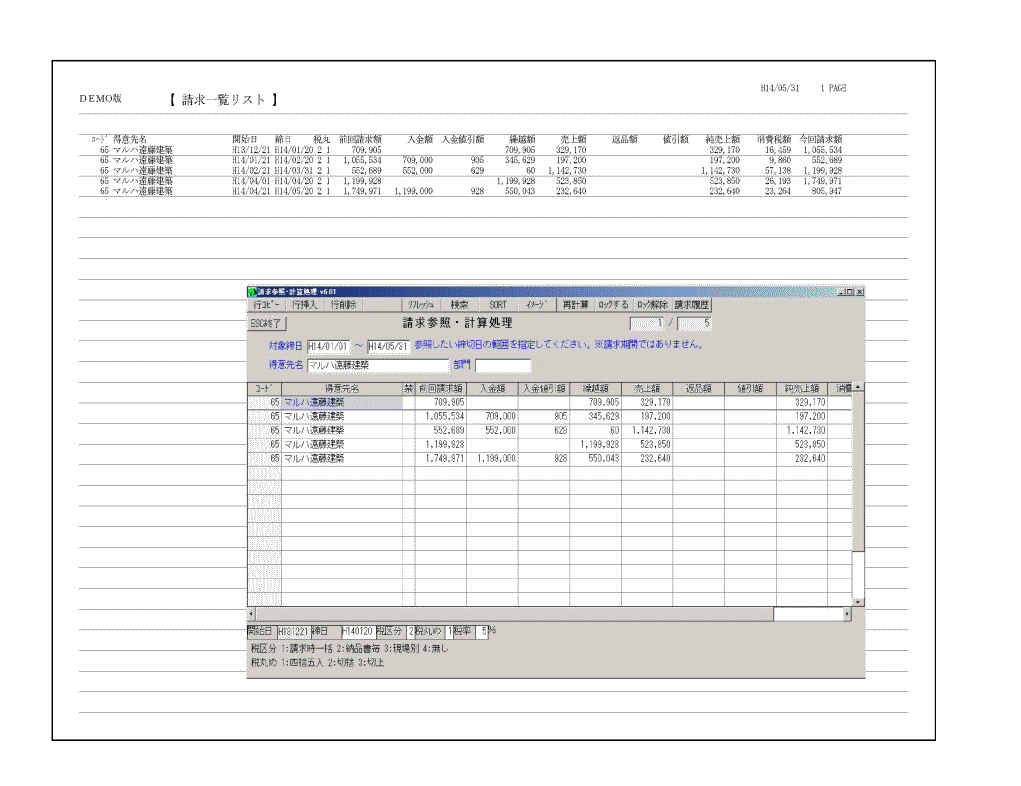
Task: Open 請求履歴 billing history
Action: coord(692,305)
